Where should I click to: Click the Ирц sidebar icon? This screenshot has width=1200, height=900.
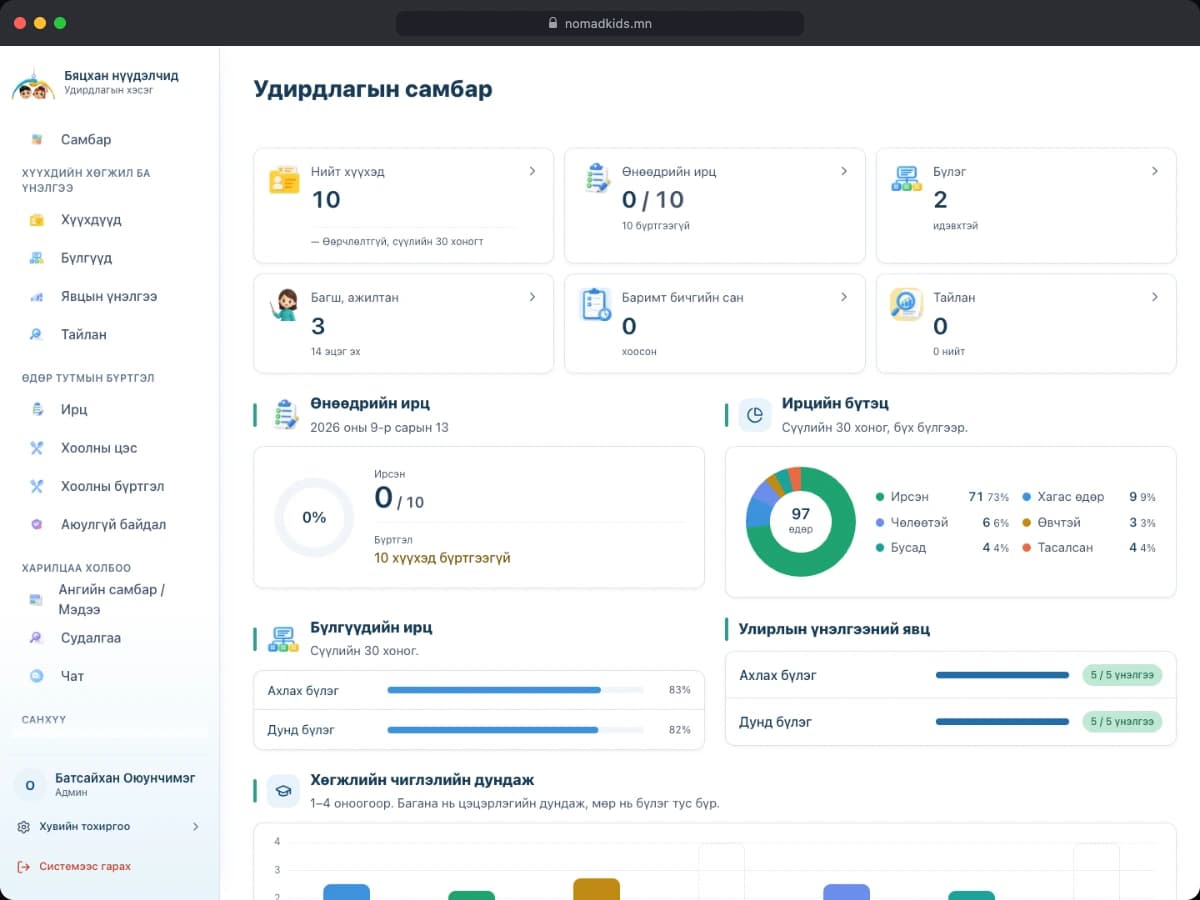[37, 409]
